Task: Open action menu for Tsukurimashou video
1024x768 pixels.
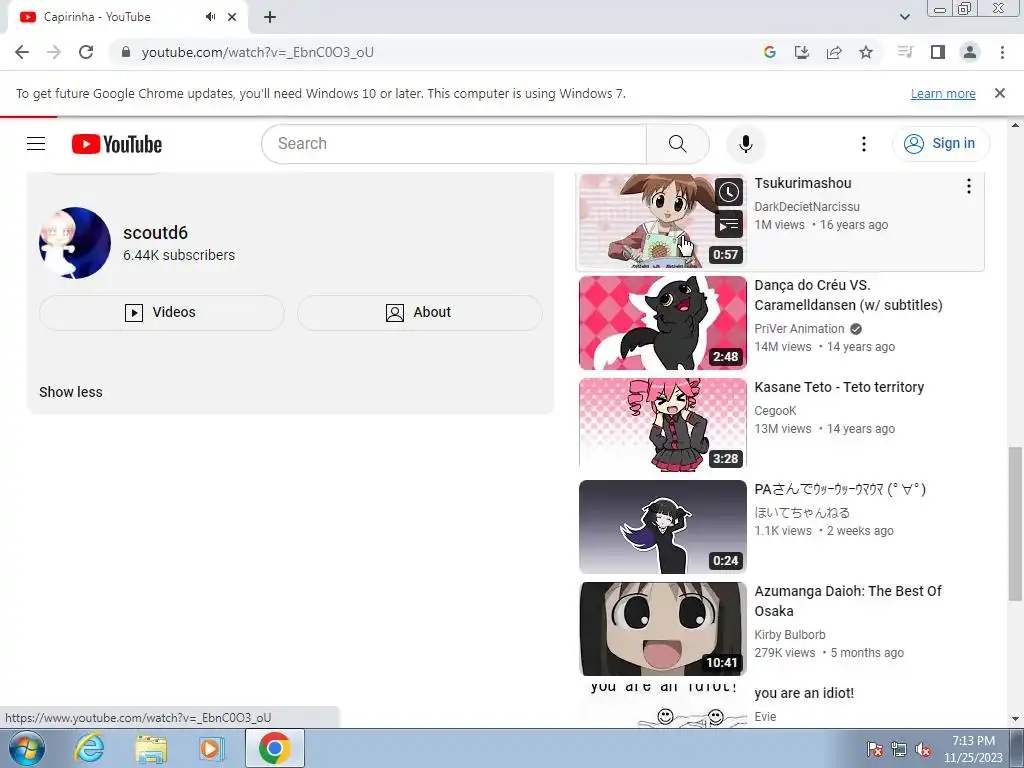Action: coord(968,186)
